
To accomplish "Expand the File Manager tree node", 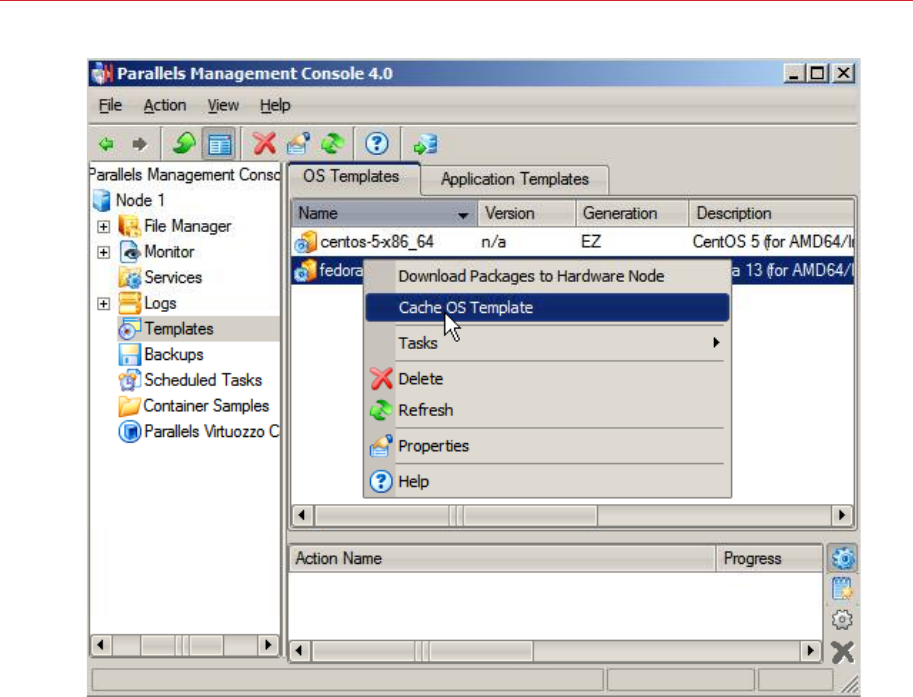I will (104, 227).
